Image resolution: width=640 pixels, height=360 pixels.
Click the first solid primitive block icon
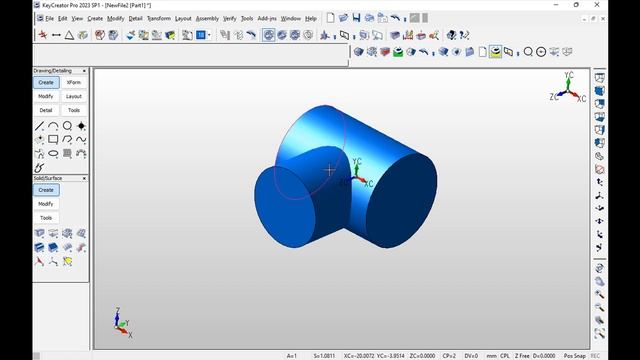point(40,233)
